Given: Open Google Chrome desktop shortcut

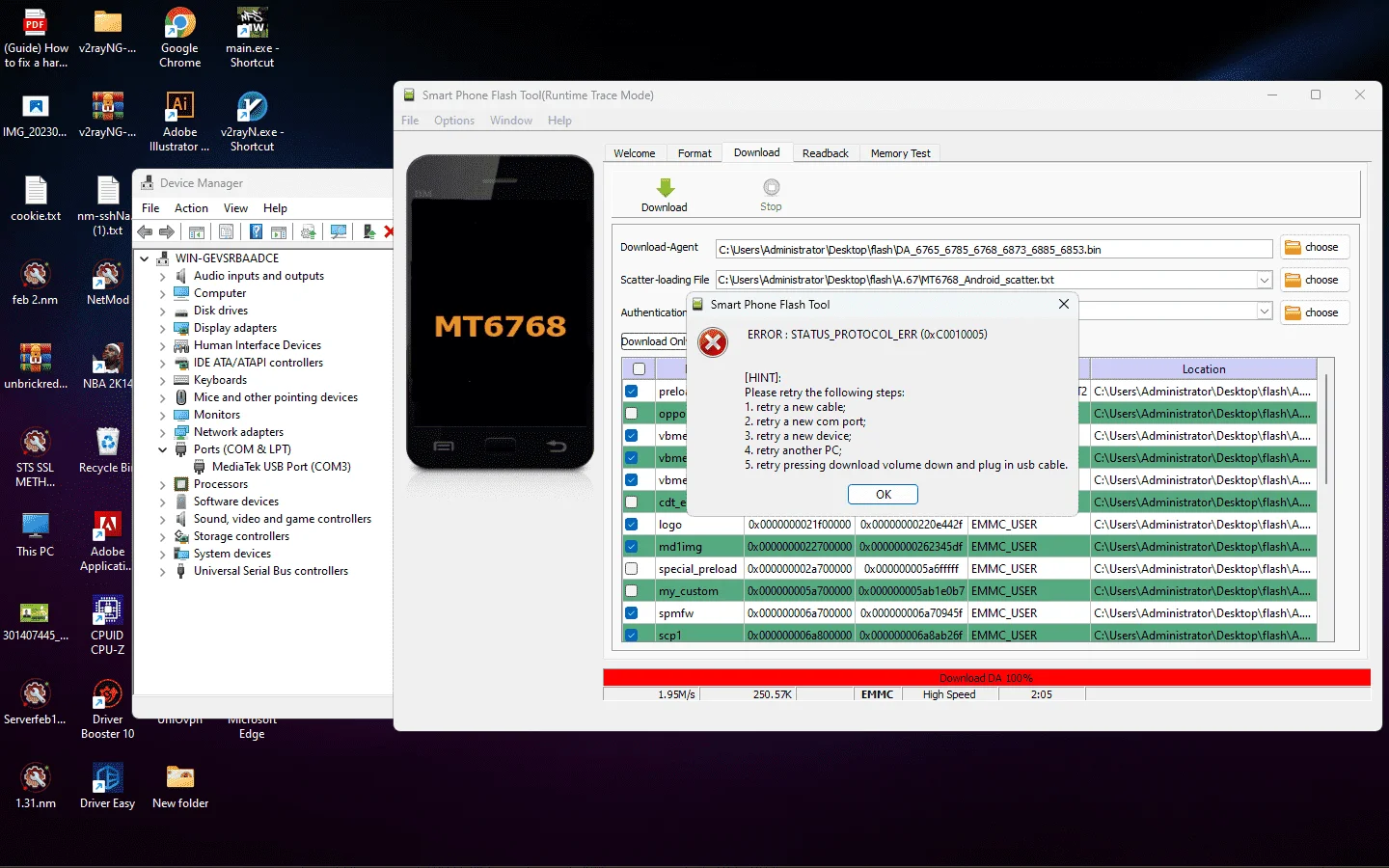Looking at the screenshot, I should [x=180, y=39].
